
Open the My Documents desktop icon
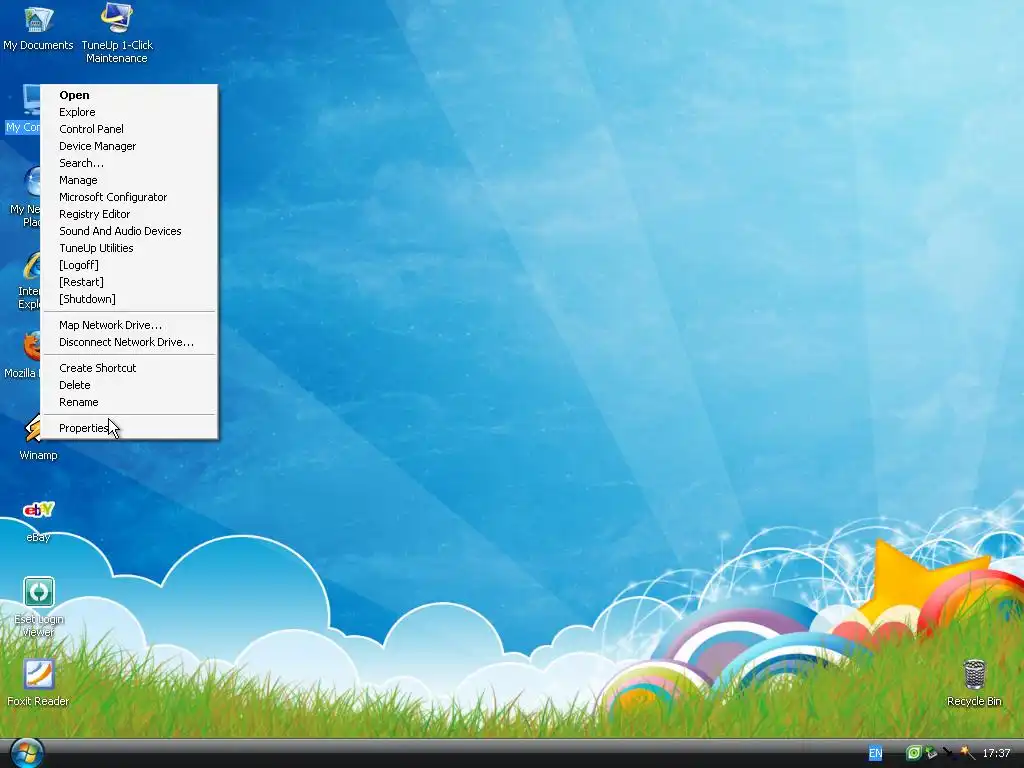coord(38,27)
